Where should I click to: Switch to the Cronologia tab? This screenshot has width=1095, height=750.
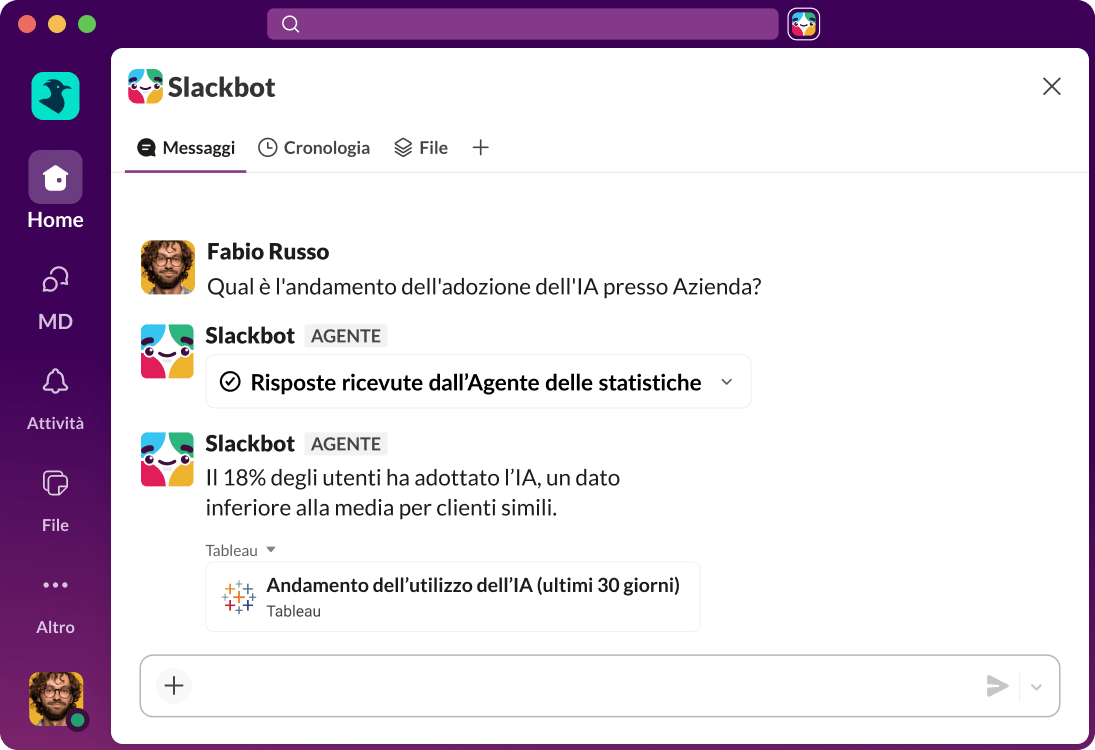click(314, 147)
